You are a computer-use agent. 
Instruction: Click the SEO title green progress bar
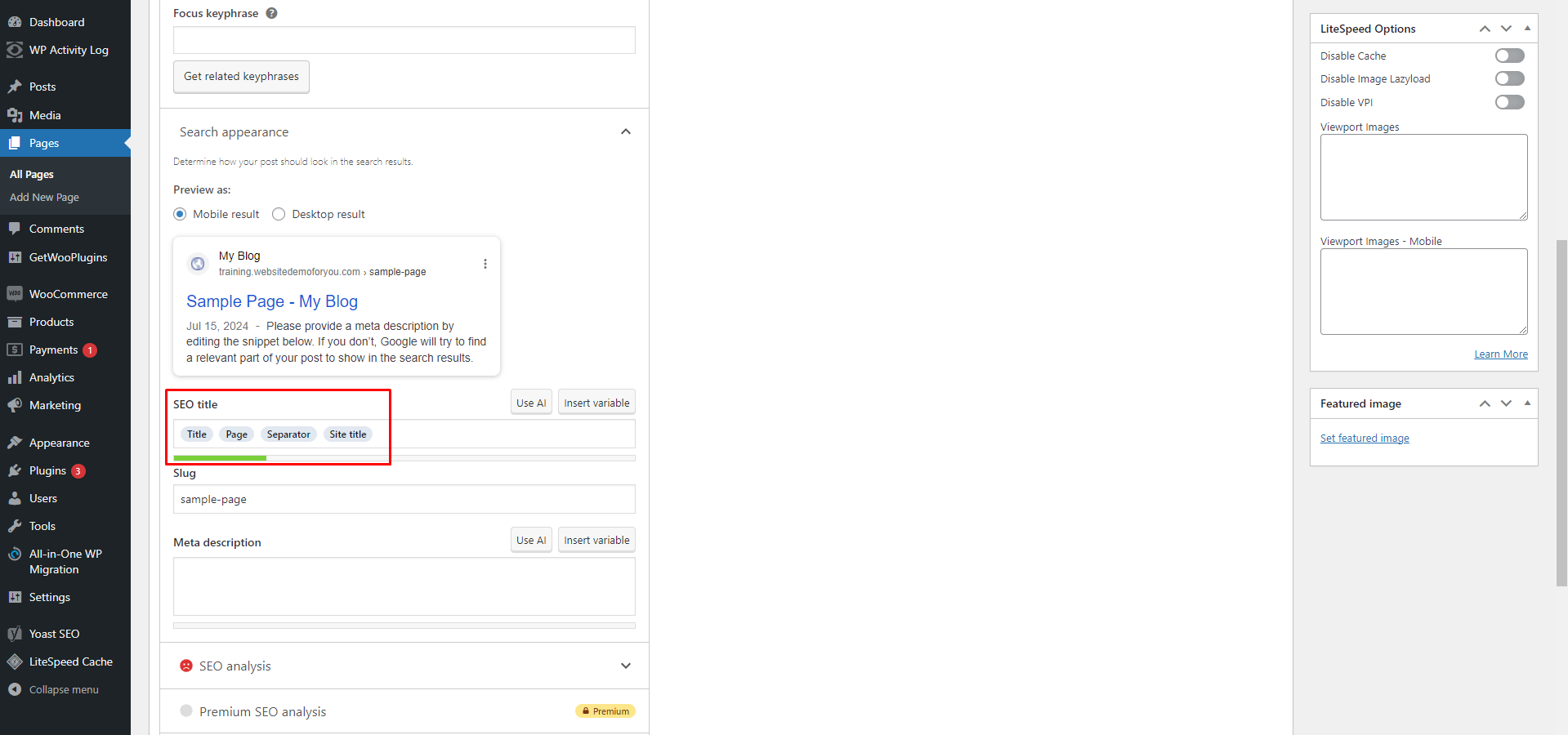pos(221,458)
